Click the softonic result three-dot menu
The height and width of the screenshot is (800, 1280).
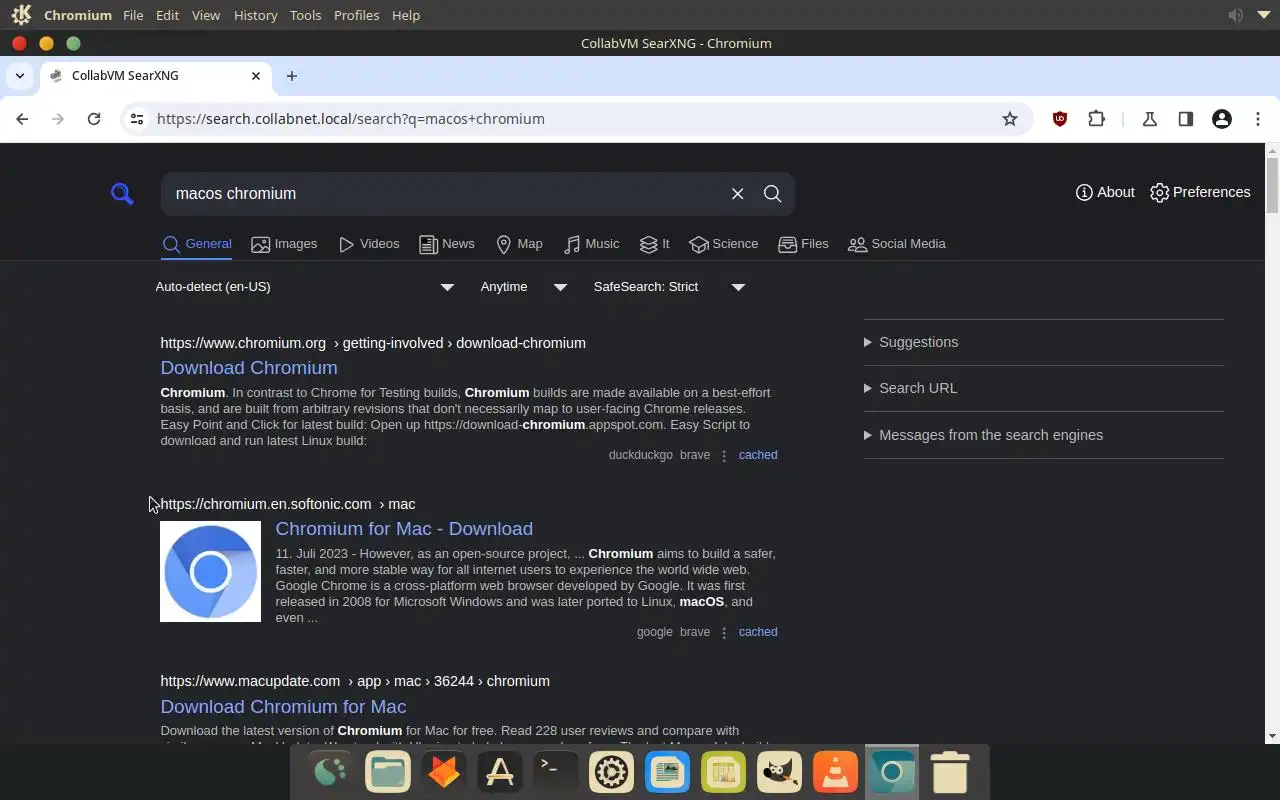tap(724, 632)
